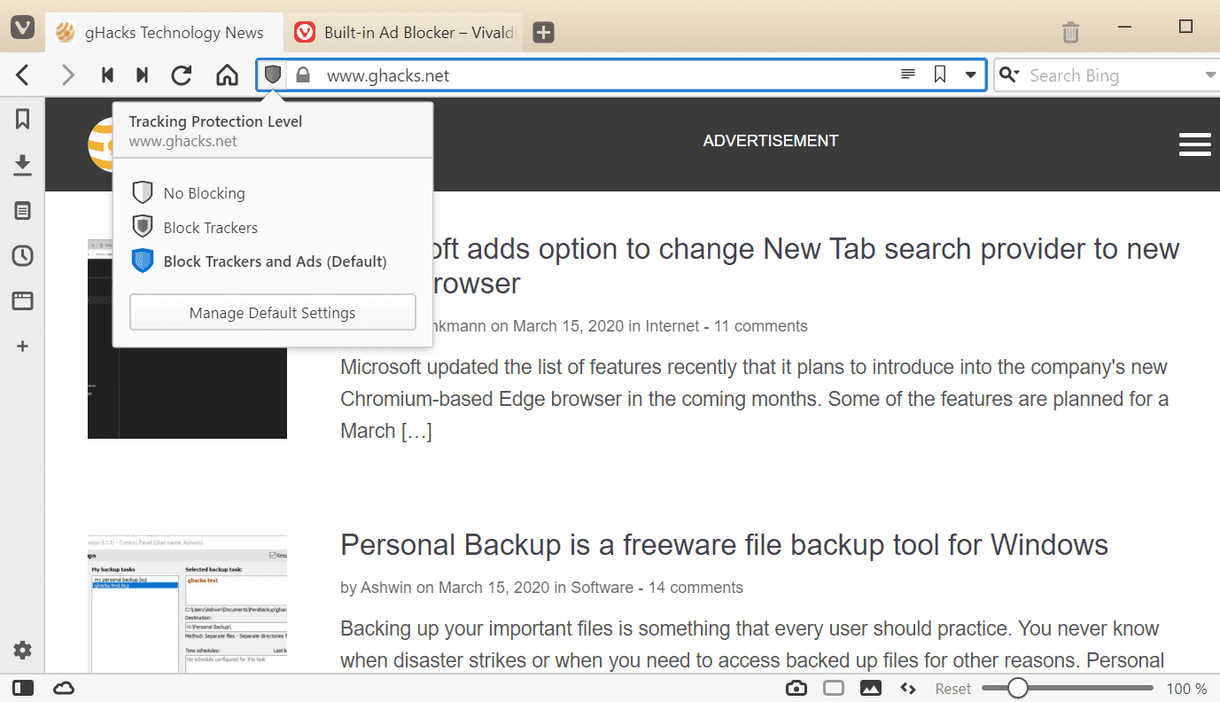Open the Vivaldi main menu icon

pyautogui.click(x=22, y=26)
